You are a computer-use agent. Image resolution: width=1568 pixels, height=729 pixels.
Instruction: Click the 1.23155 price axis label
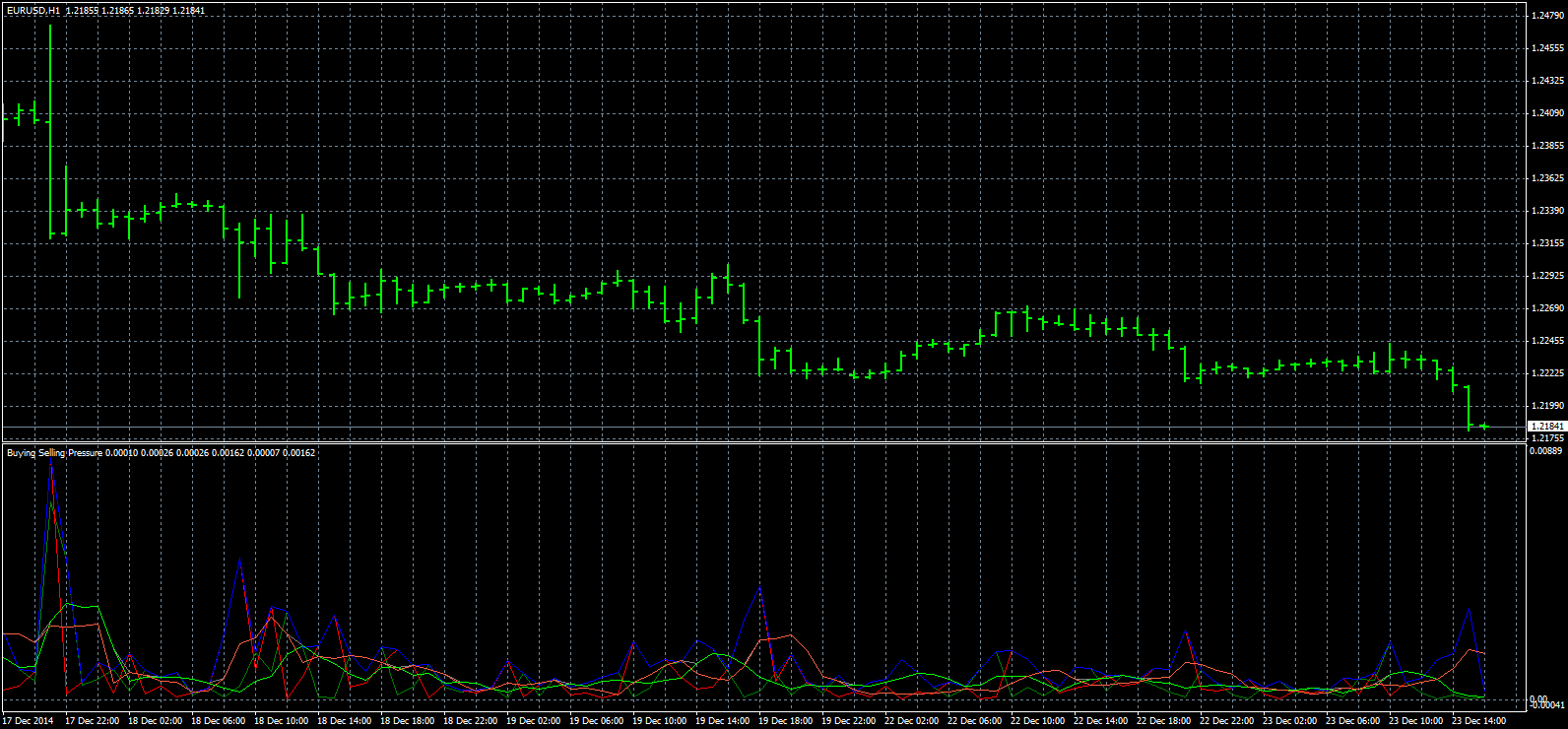tap(1549, 243)
